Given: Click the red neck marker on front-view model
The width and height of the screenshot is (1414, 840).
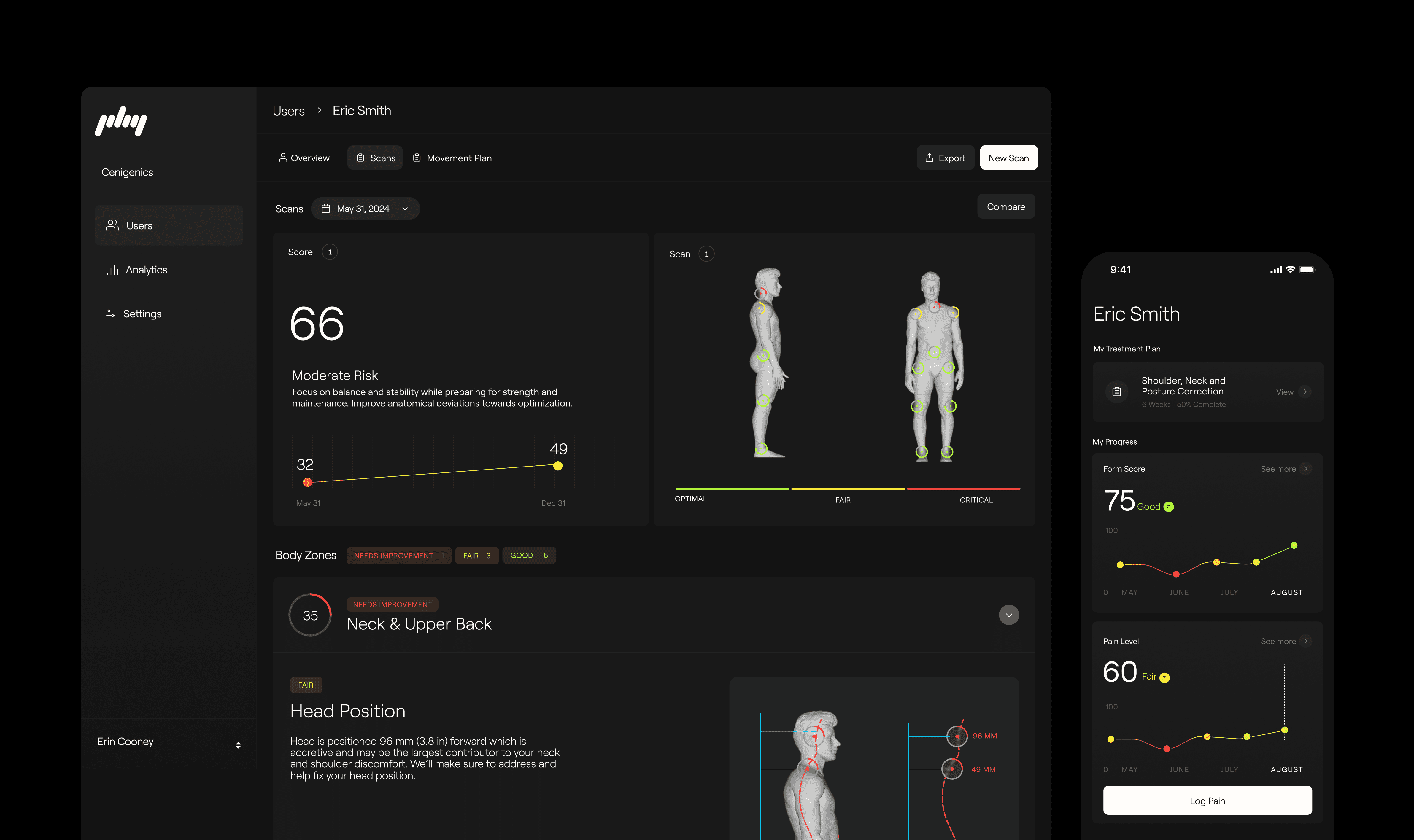Looking at the screenshot, I should click(x=934, y=307).
